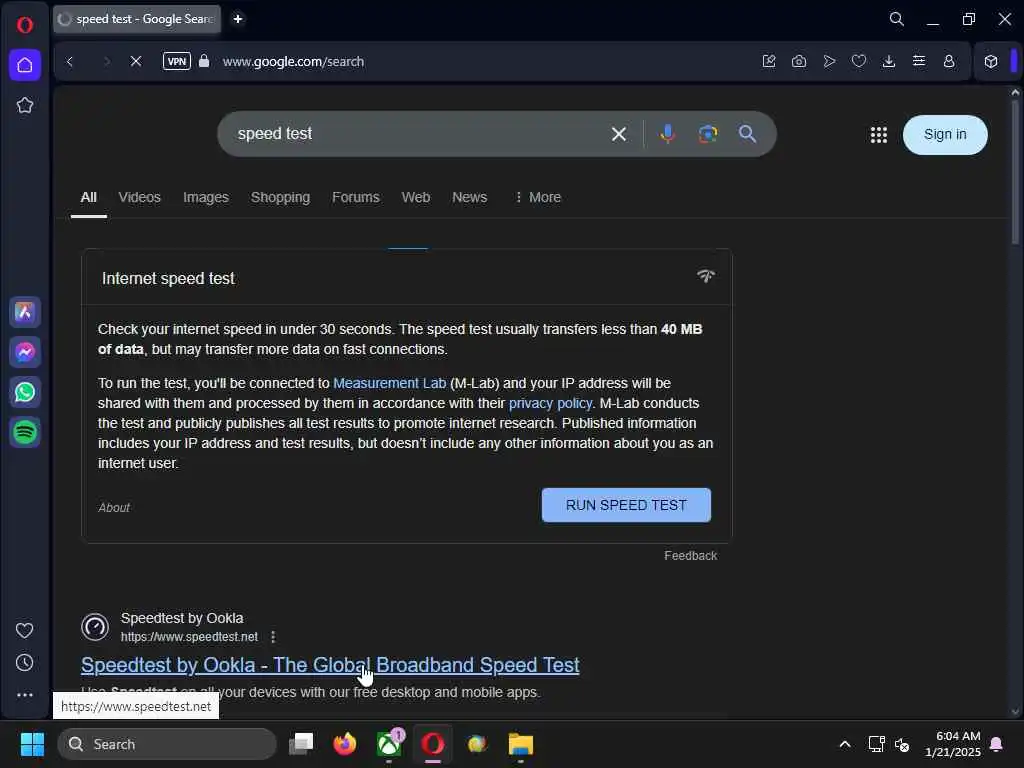Show hidden system tray icons chevron
Viewport: 1024px width, 768px height.
[844, 744]
